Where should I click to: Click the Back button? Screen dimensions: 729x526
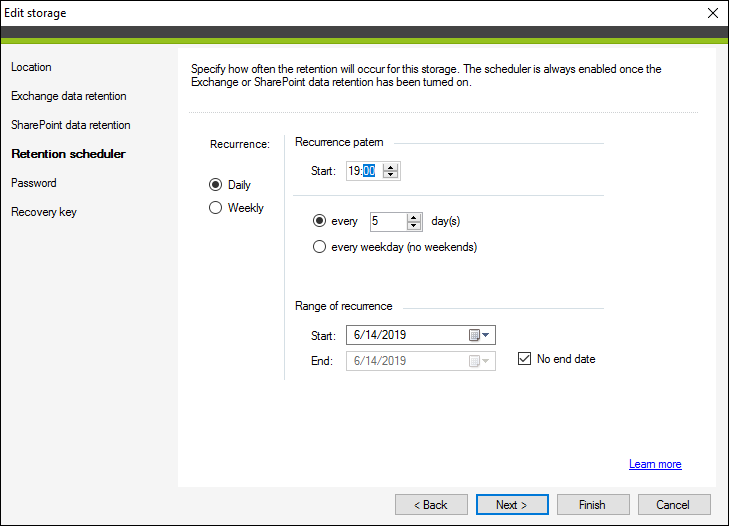click(431, 505)
